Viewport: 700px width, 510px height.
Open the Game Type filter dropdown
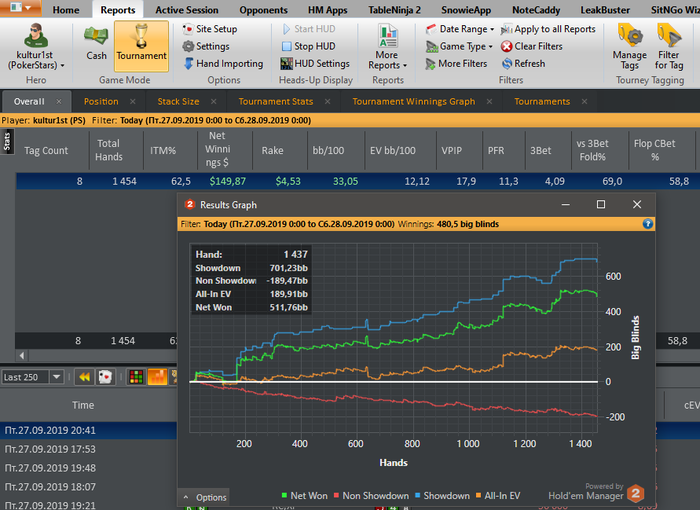coord(459,46)
